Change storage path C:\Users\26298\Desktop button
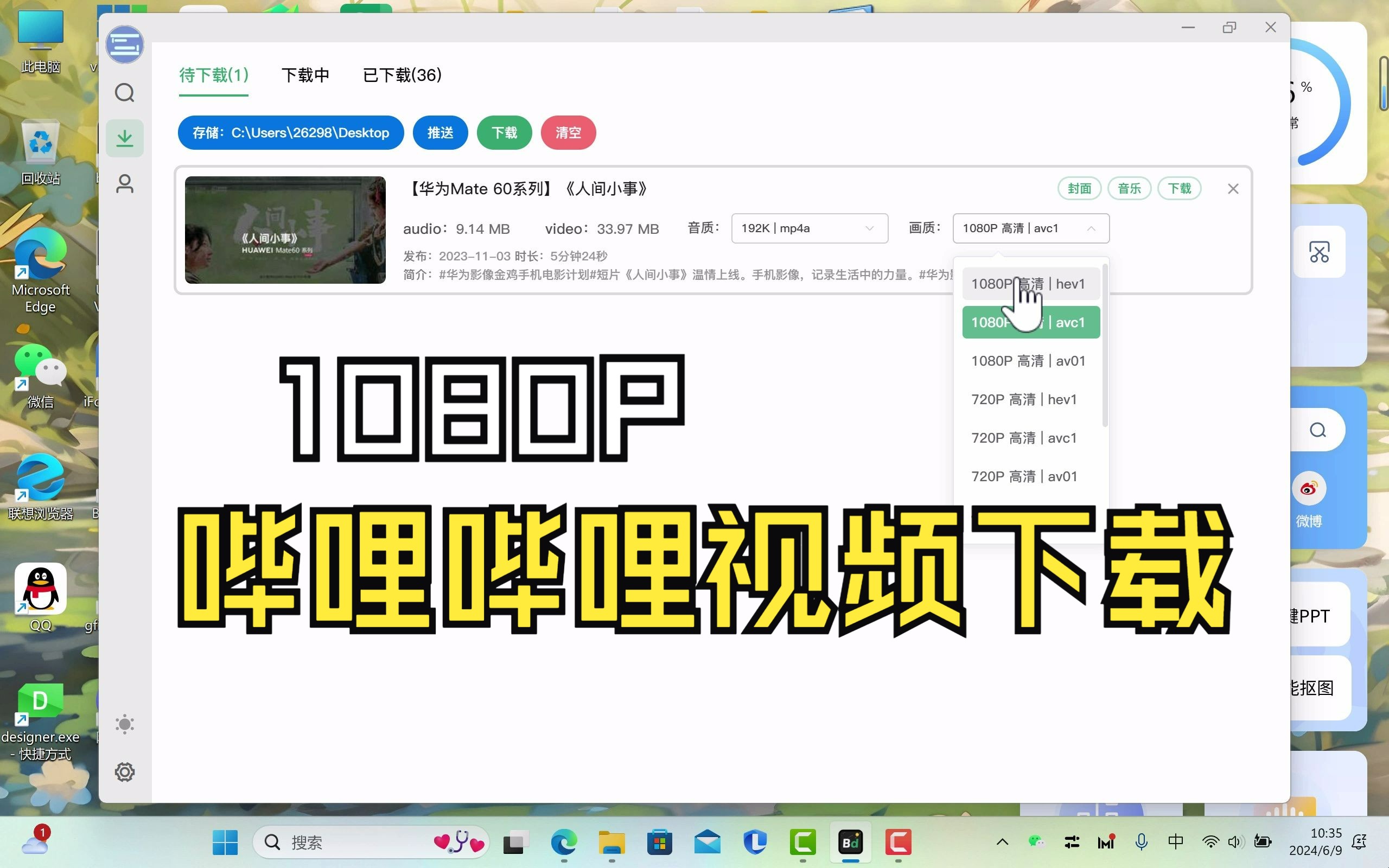Image resolution: width=1389 pixels, height=868 pixels. pos(291,132)
